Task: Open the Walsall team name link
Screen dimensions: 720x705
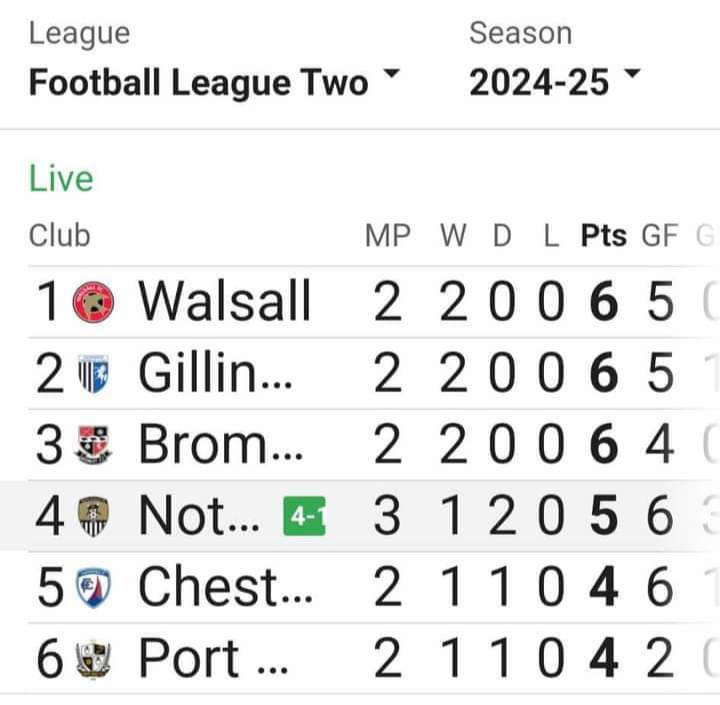Action: (x=224, y=302)
